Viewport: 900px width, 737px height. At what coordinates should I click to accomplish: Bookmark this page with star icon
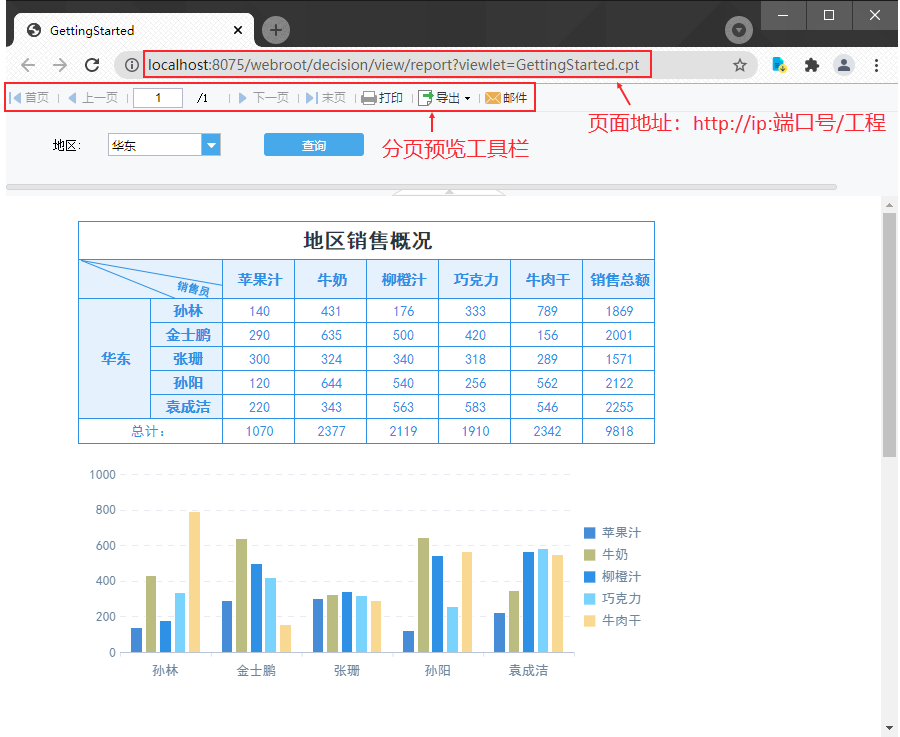click(740, 65)
